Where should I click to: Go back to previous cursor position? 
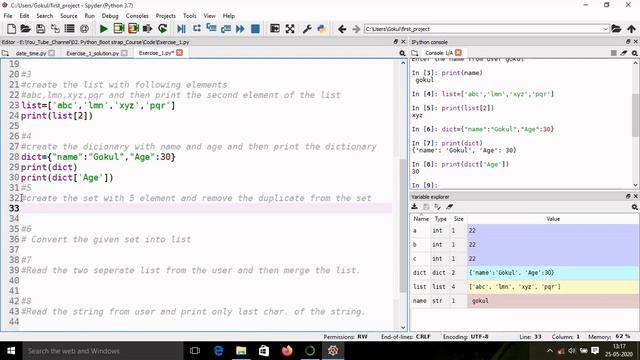(x=342, y=29)
